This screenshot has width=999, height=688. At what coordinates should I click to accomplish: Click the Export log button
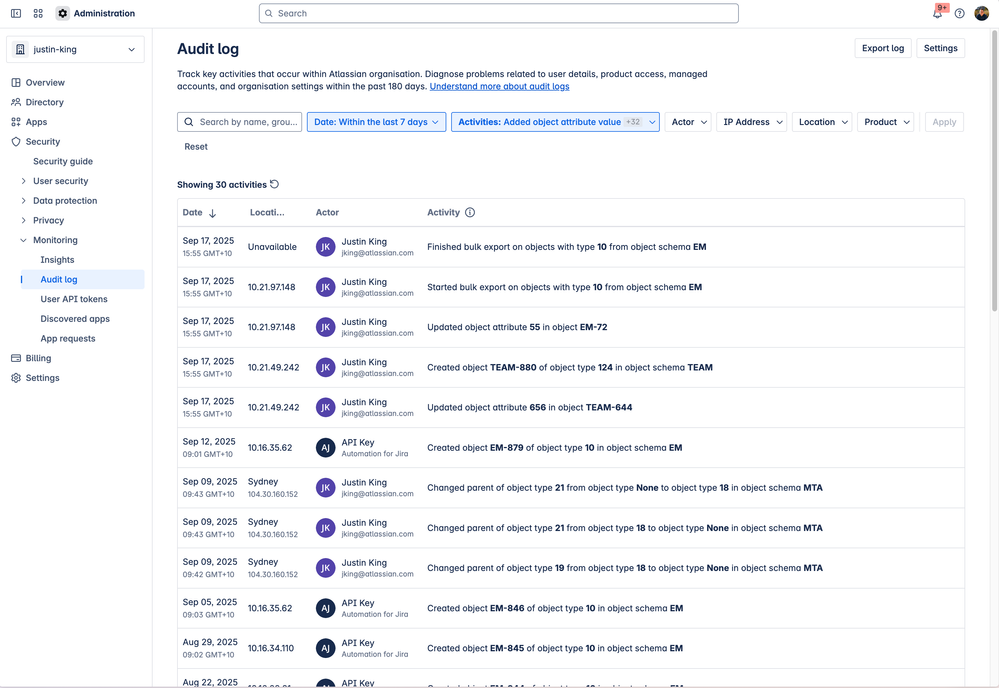(x=882, y=48)
